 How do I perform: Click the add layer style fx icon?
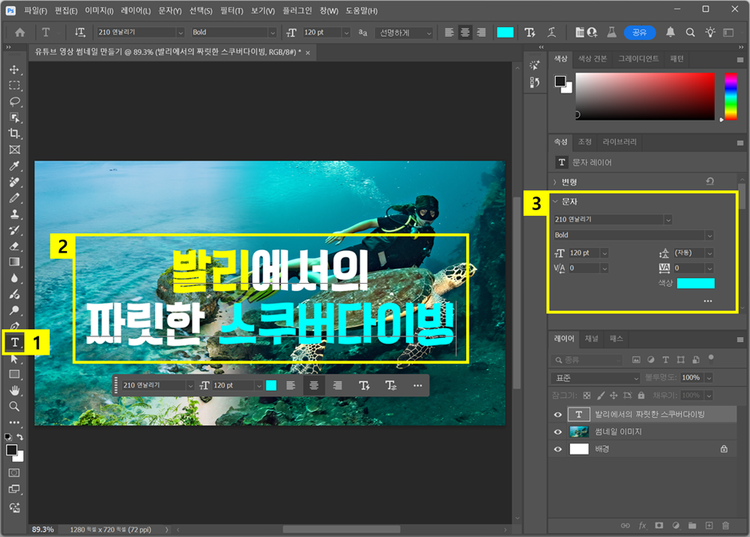pos(642,526)
